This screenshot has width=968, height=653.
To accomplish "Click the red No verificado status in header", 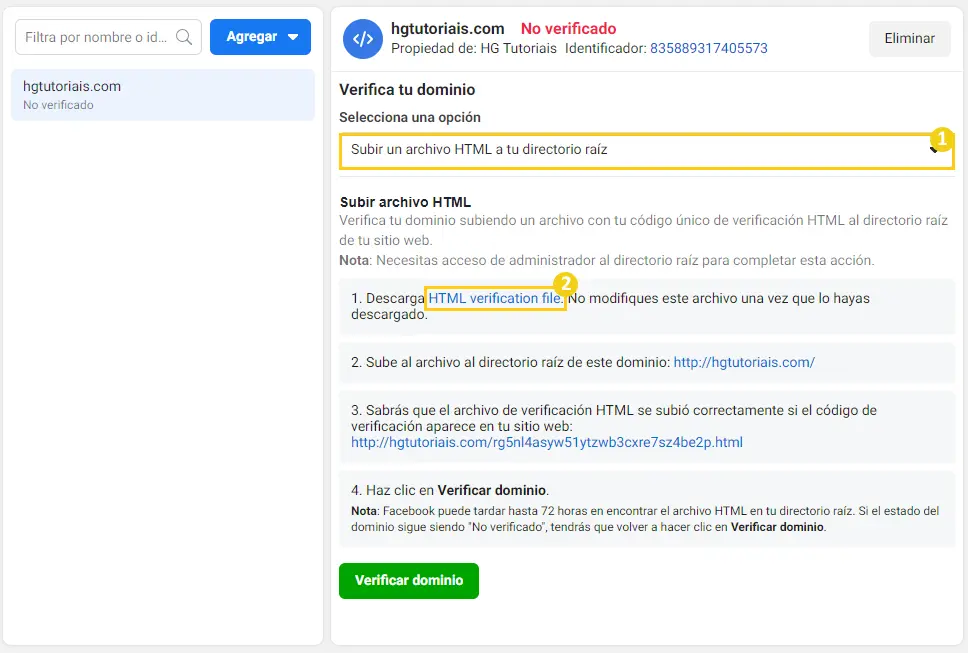I will pos(569,28).
